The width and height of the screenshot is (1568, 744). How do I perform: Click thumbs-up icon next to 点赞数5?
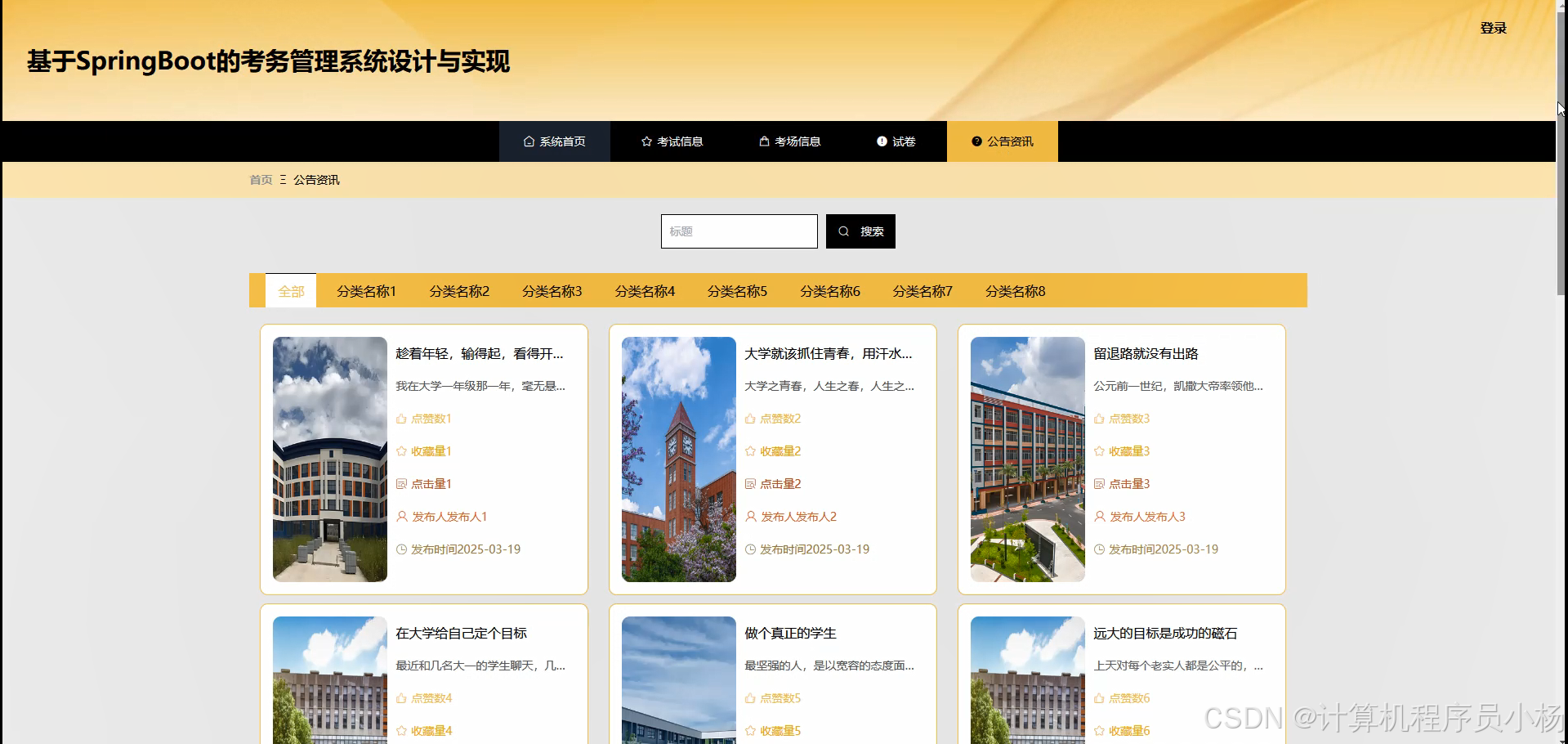tap(750, 698)
